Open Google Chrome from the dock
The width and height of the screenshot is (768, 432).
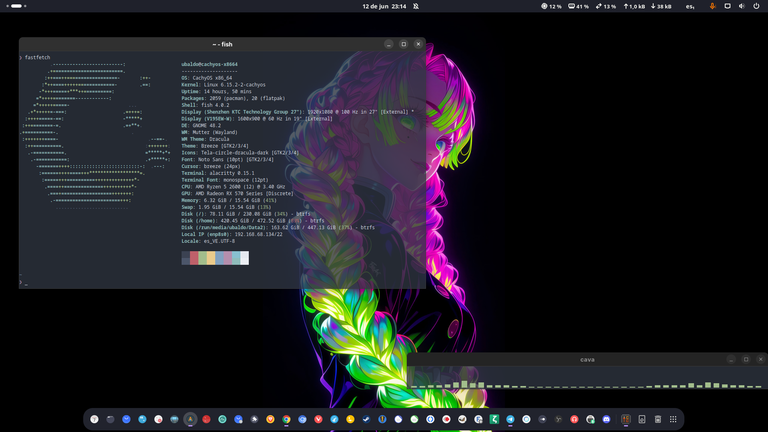pos(287,419)
